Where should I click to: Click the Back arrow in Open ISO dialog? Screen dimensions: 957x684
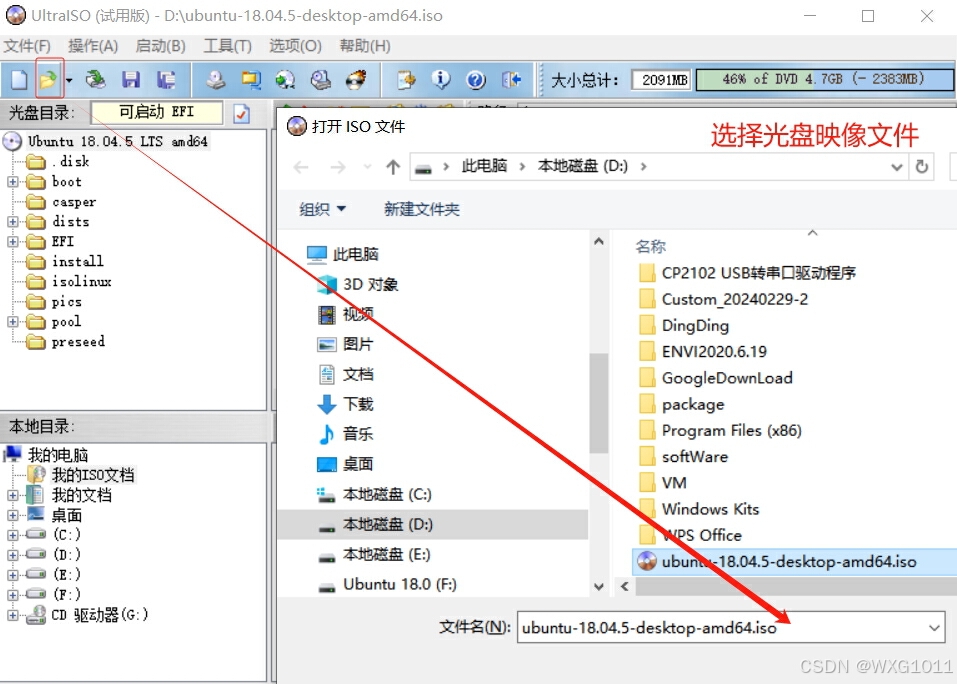[x=301, y=167]
